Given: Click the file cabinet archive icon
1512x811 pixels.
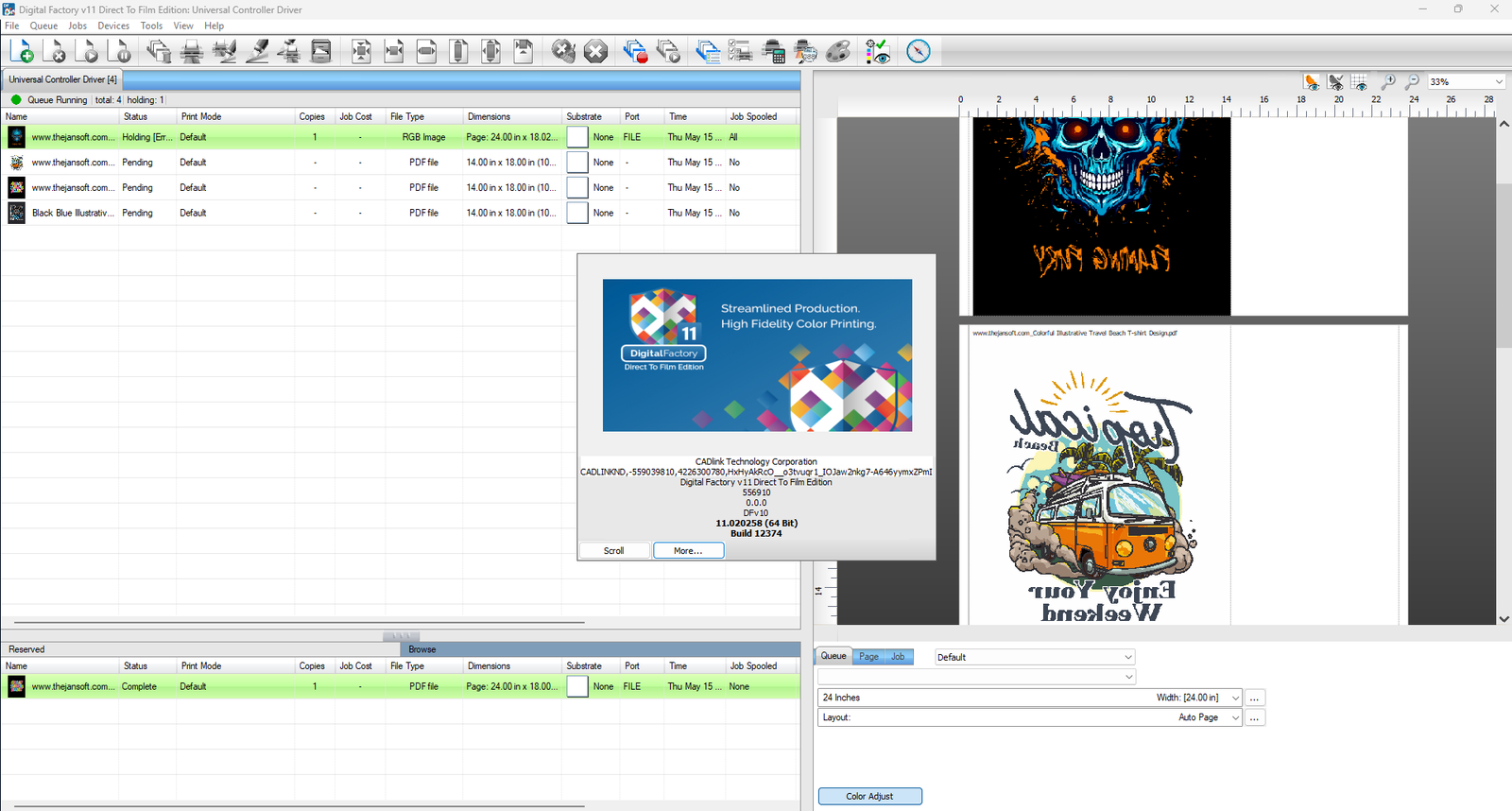Looking at the screenshot, I should pyautogui.click(x=321, y=51).
